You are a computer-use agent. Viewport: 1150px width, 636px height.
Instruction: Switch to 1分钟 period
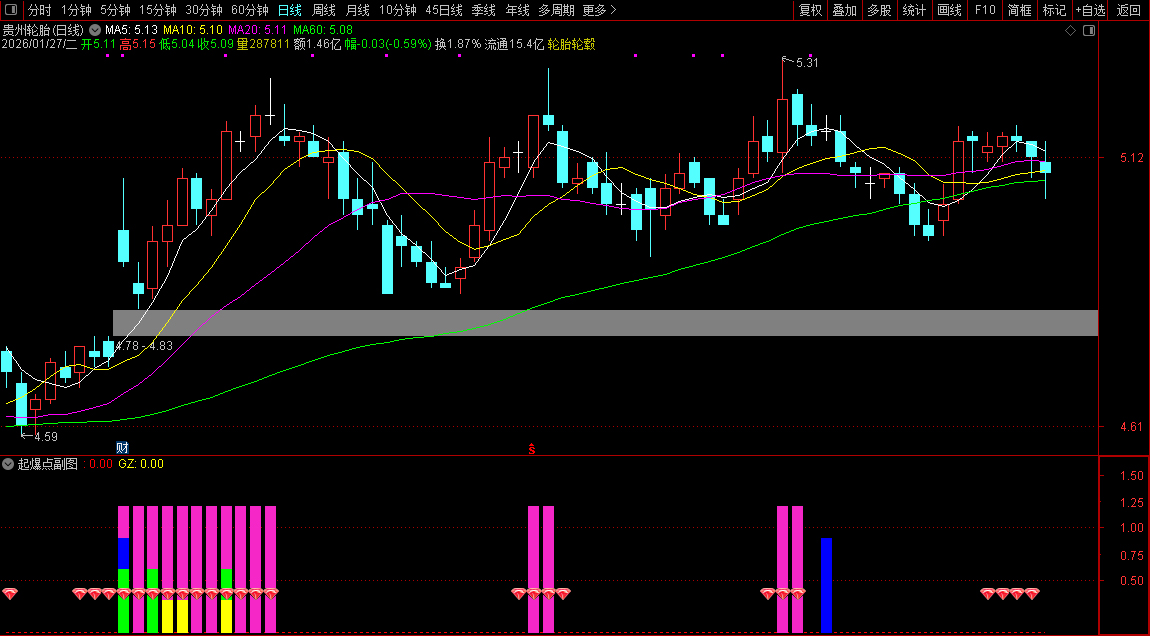coord(76,10)
